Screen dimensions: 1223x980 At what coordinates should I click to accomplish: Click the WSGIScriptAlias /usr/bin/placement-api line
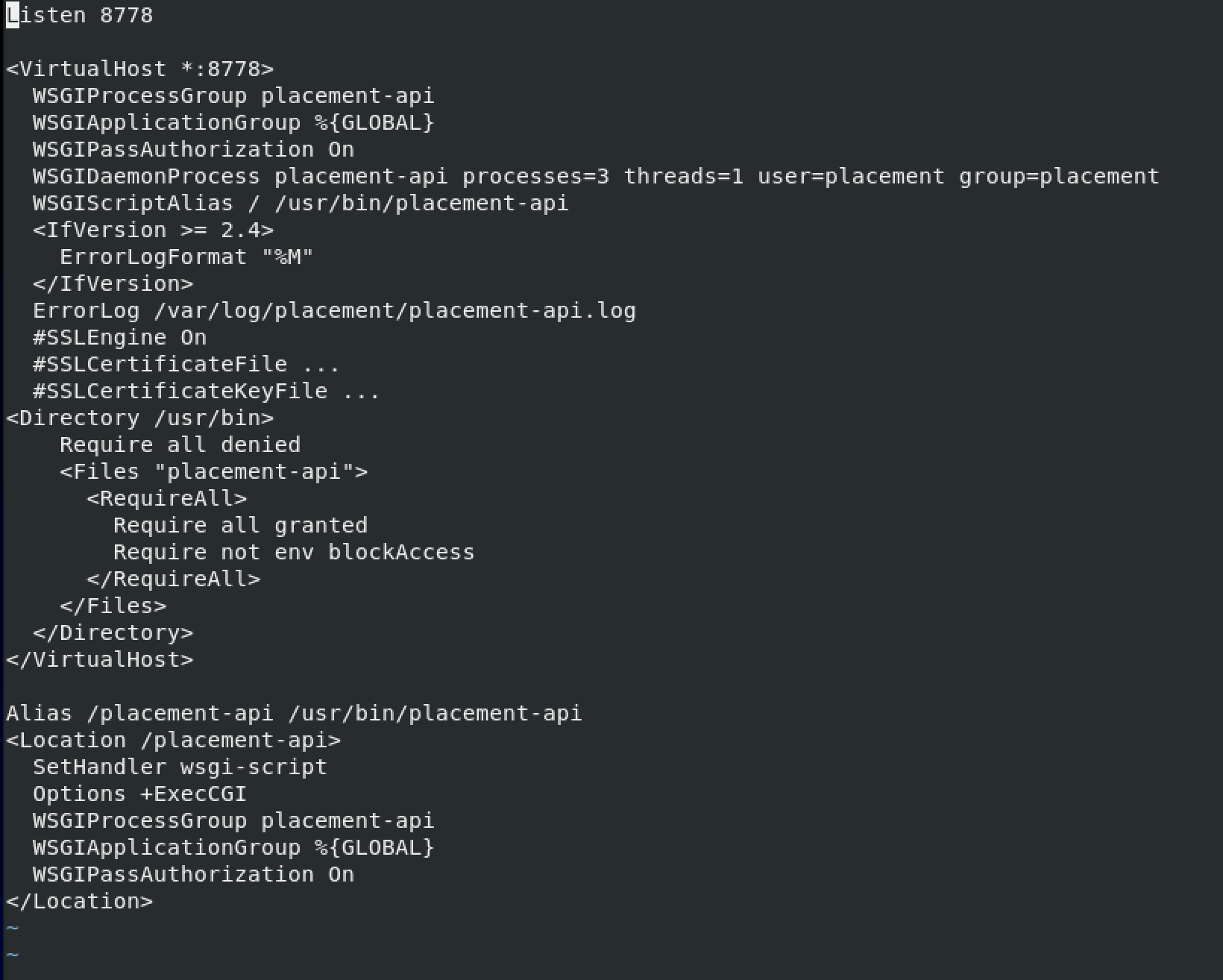301,203
